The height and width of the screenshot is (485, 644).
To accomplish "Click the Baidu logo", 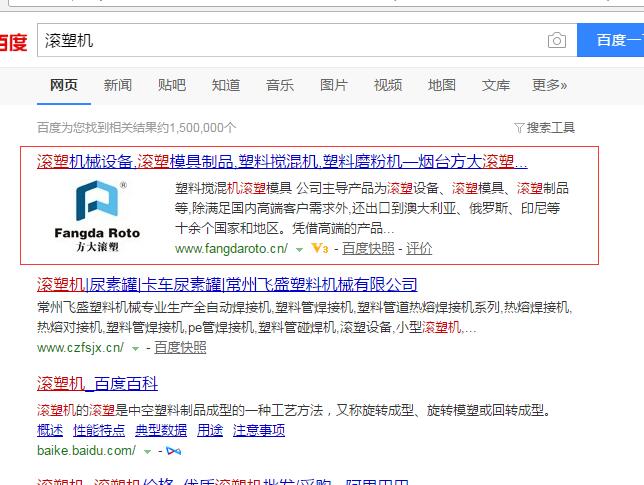I will tap(12, 41).
